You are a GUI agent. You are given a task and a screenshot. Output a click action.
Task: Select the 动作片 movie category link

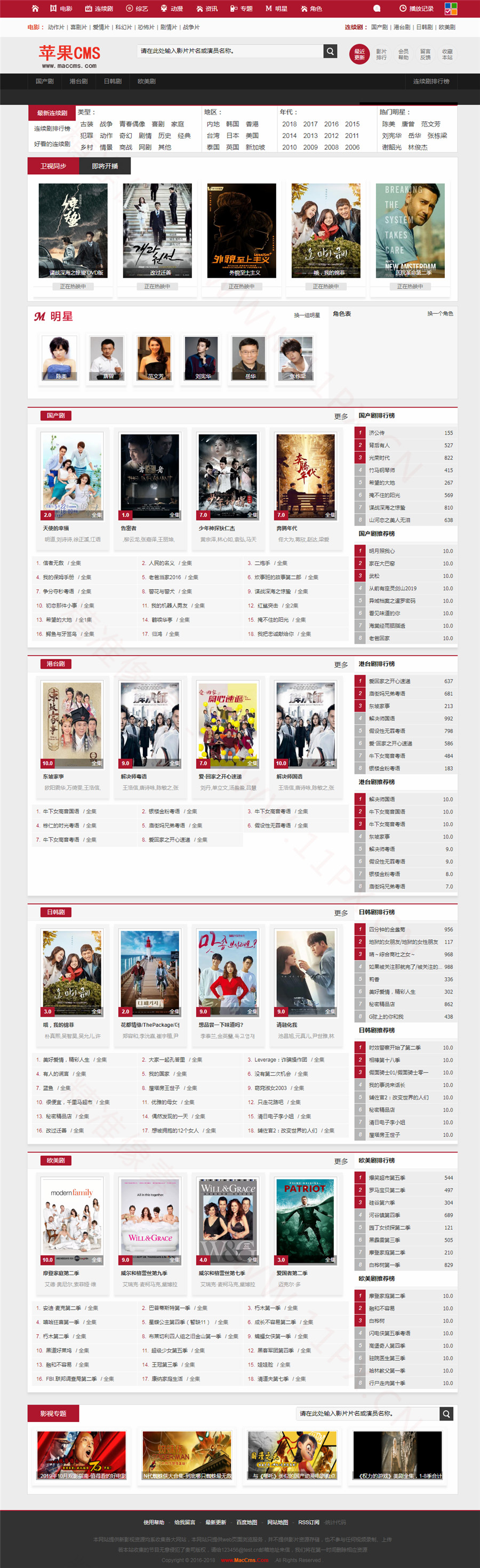[x=56, y=27]
